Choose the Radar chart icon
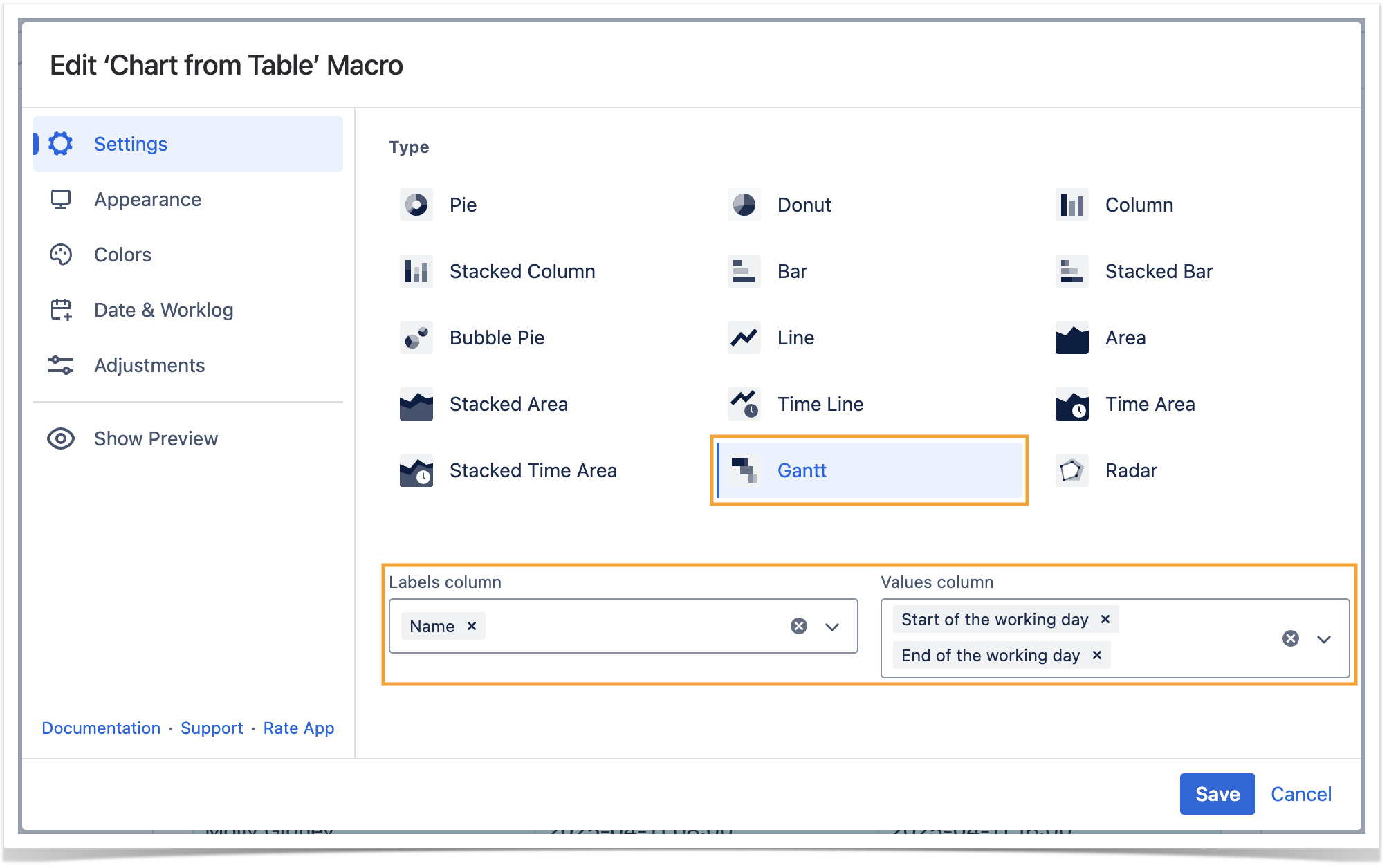Screen dimensions: 1389x868 coord(1071,470)
